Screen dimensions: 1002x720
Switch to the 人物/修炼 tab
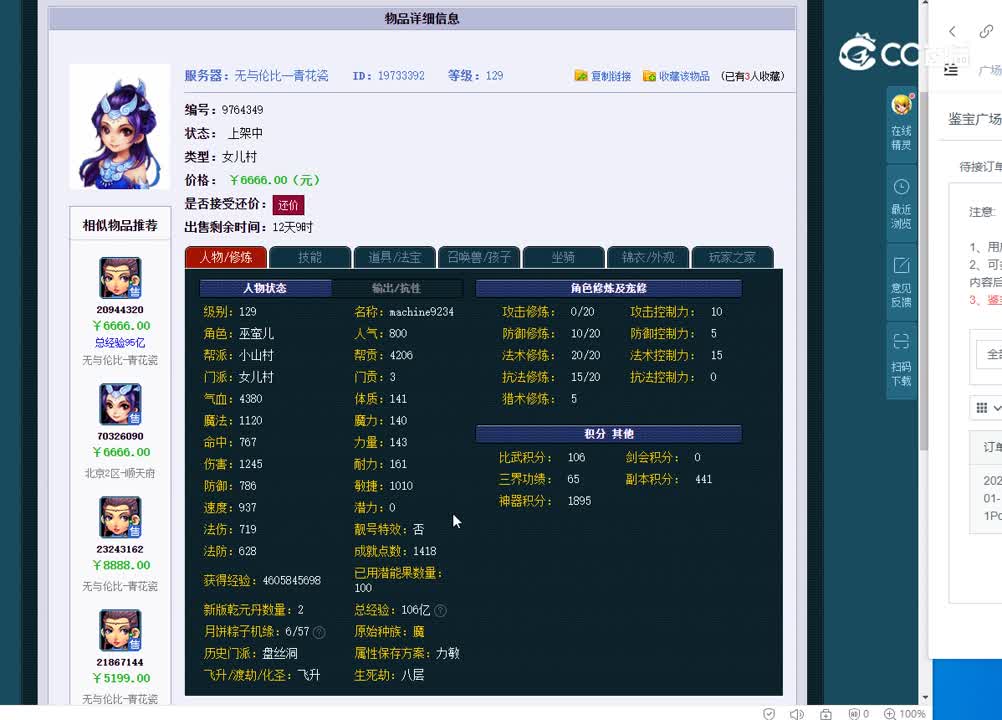coord(226,257)
